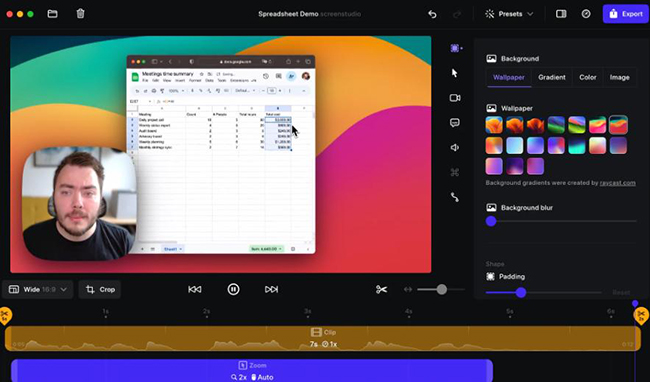The image size is (650, 382).
Task: Open the Presets dropdown
Action: pos(509,14)
